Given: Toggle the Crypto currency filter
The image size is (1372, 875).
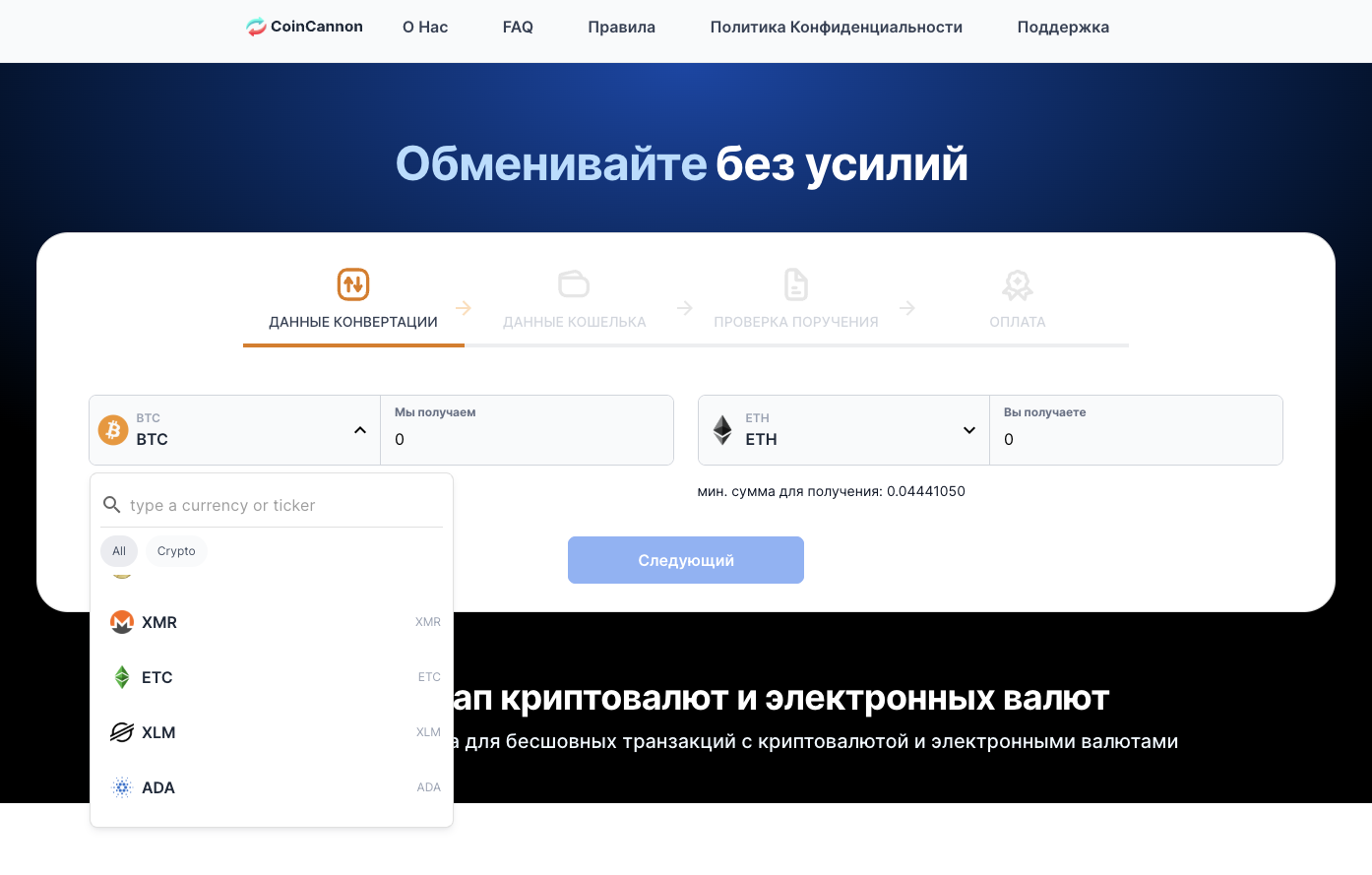Looking at the screenshot, I should [176, 551].
